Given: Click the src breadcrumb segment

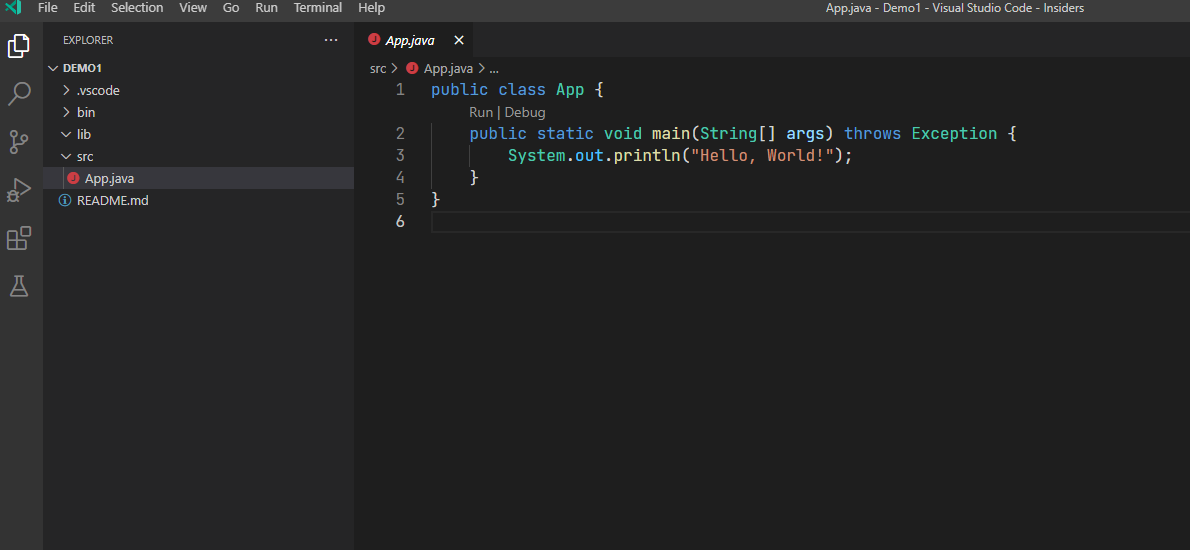Looking at the screenshot, I should pyautogui.click(x=378, y=69).
